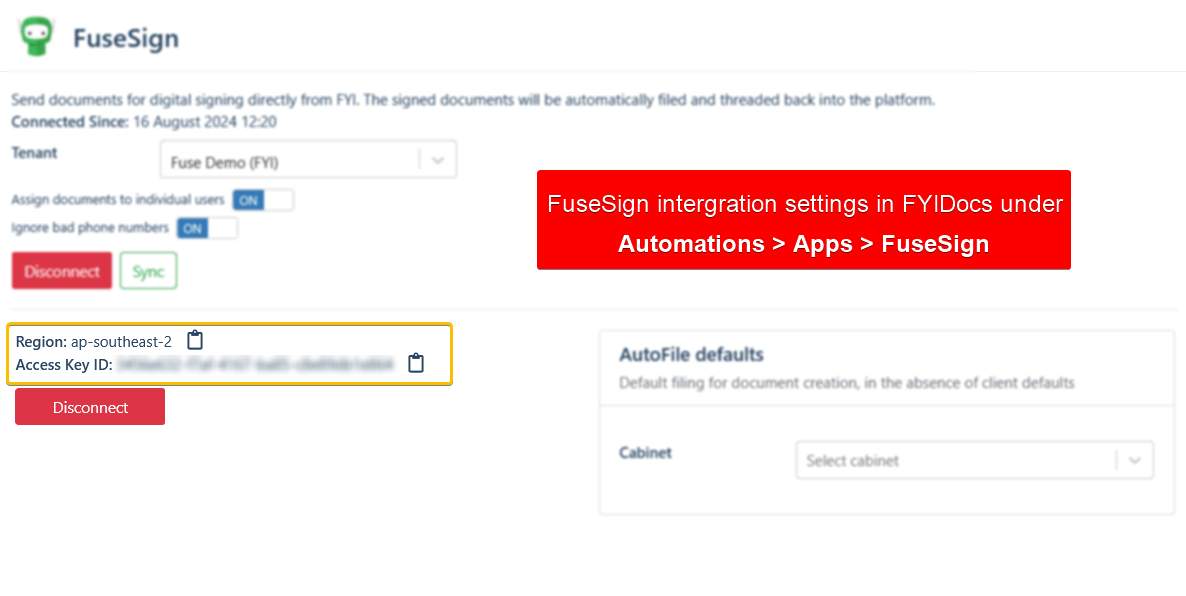Screen dimensions: 1186x596
Task: Click the Cabinet field label
Action: pos(645,453)
